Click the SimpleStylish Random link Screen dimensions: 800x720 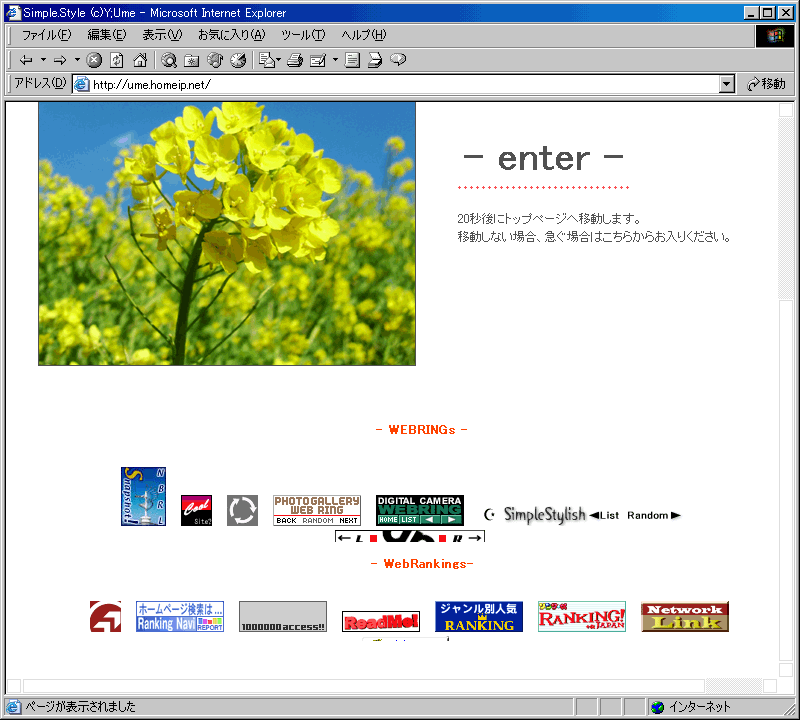pos(654,515)
